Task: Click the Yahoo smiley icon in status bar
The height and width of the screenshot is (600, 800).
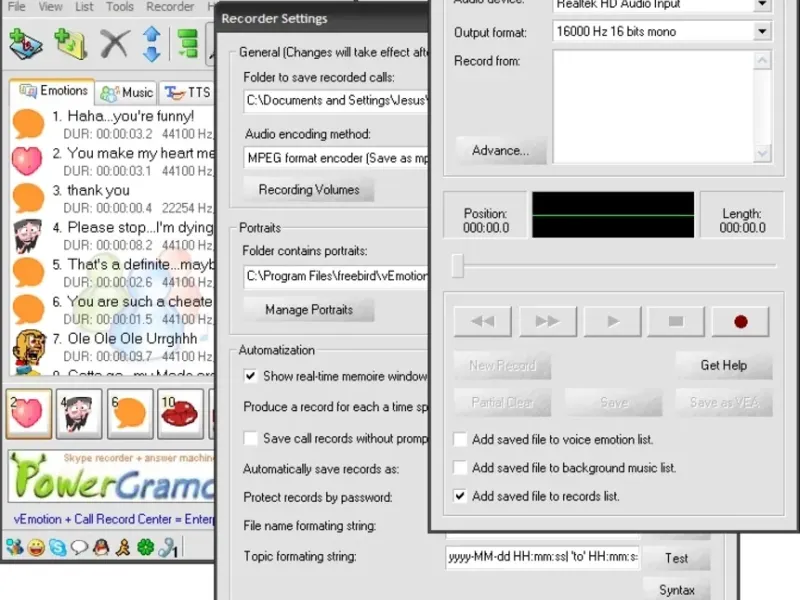Action: (36, 548)
